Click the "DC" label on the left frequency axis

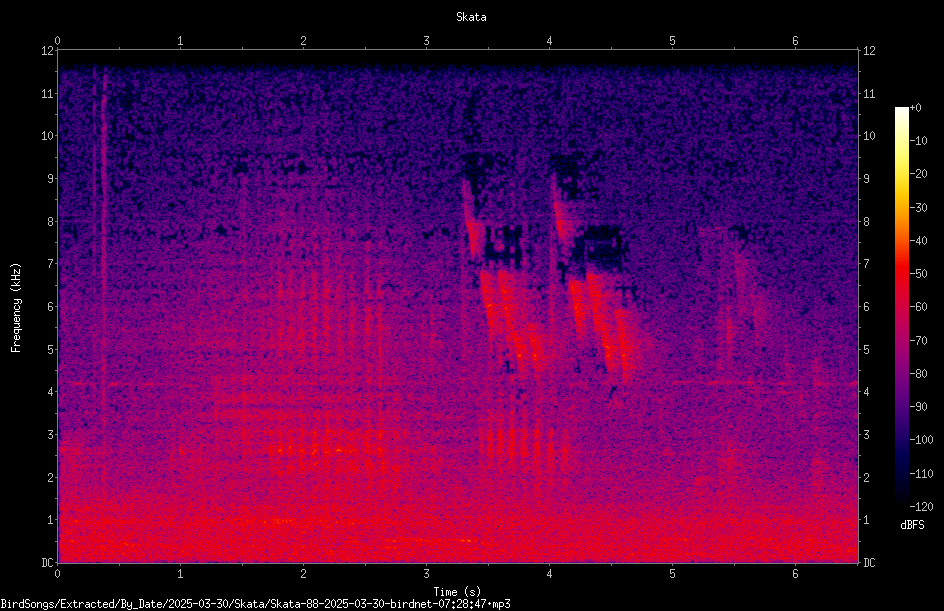(x=48, y=562)
